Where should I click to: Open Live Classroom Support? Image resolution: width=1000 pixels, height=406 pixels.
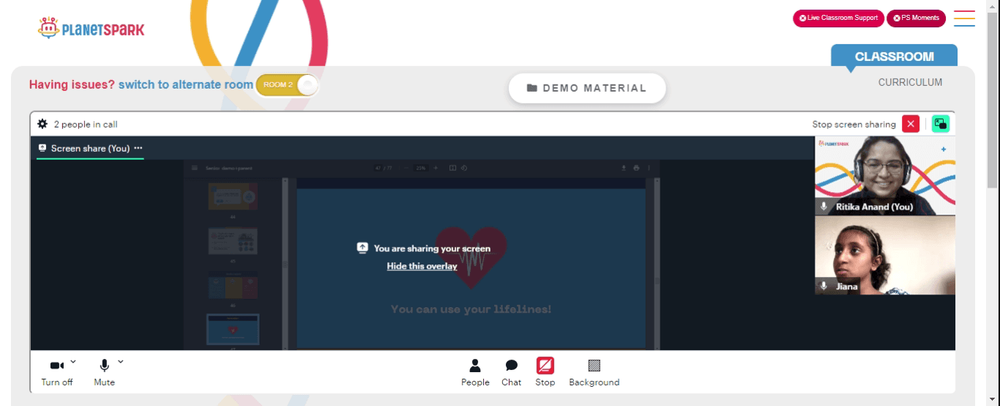838,18
